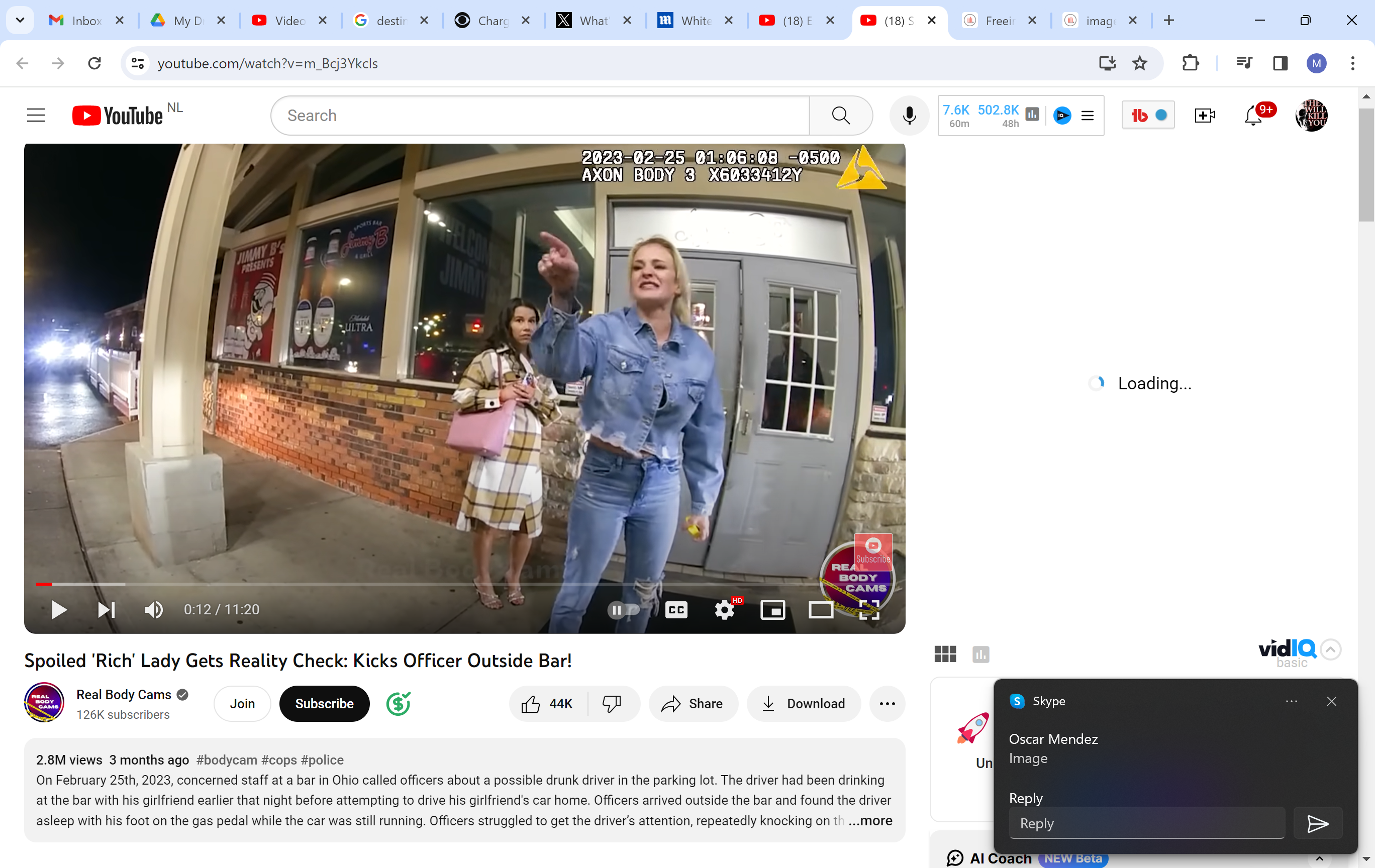This screenshot has width=1375, height=868.
Task: Open the Create video camera icon
Action: pos(1204,115)
